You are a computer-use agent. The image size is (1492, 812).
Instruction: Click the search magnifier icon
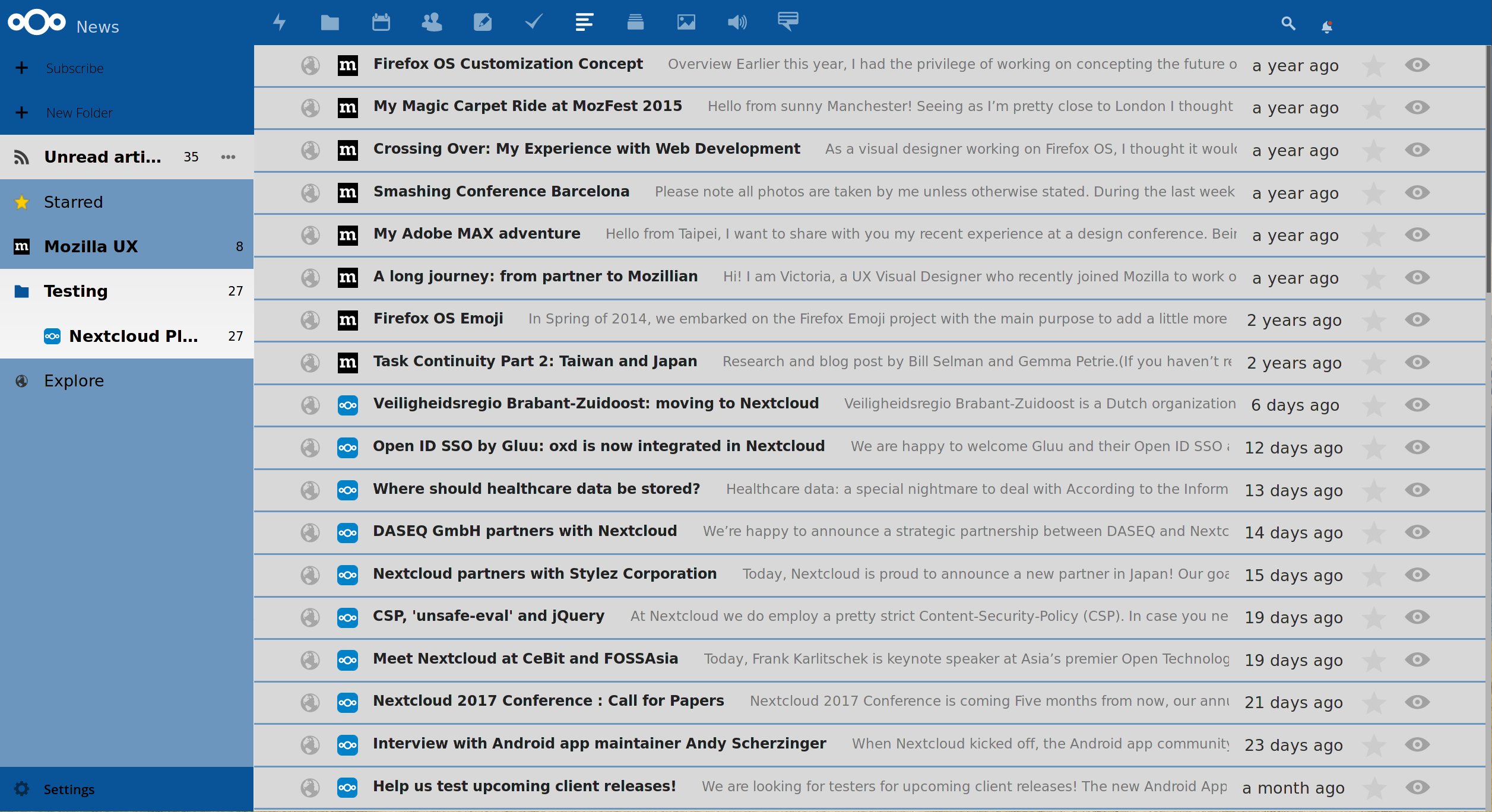click(x=1288, y=24)
